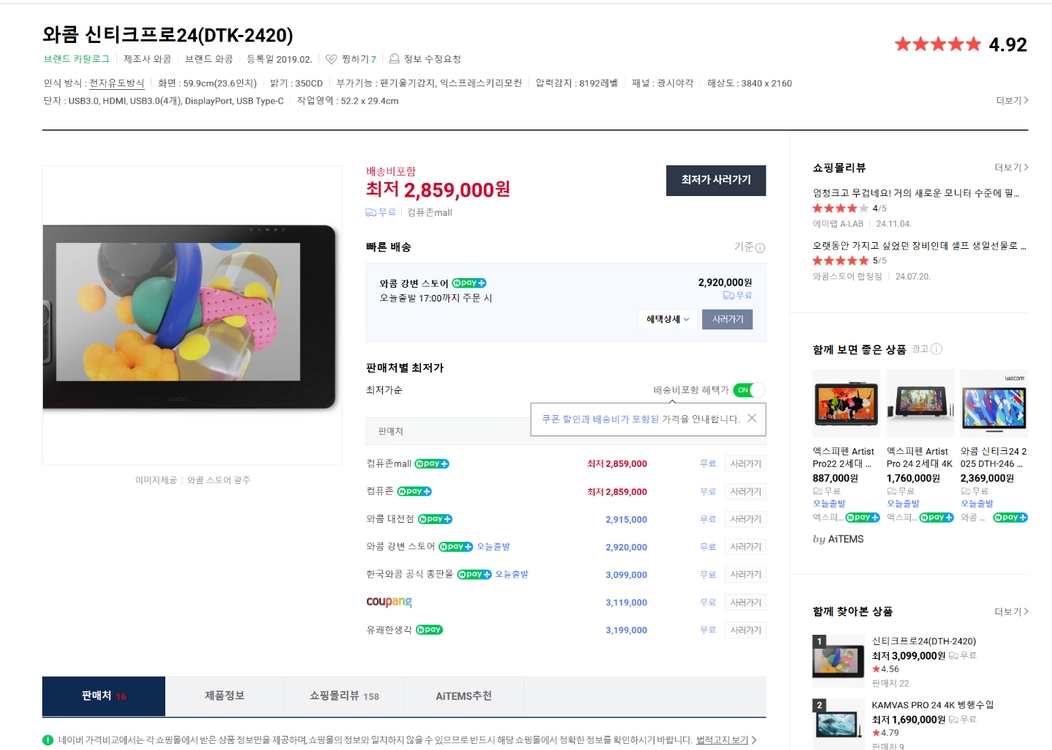
Task: Click 사러가기 for coupang row
Action: 745,602
